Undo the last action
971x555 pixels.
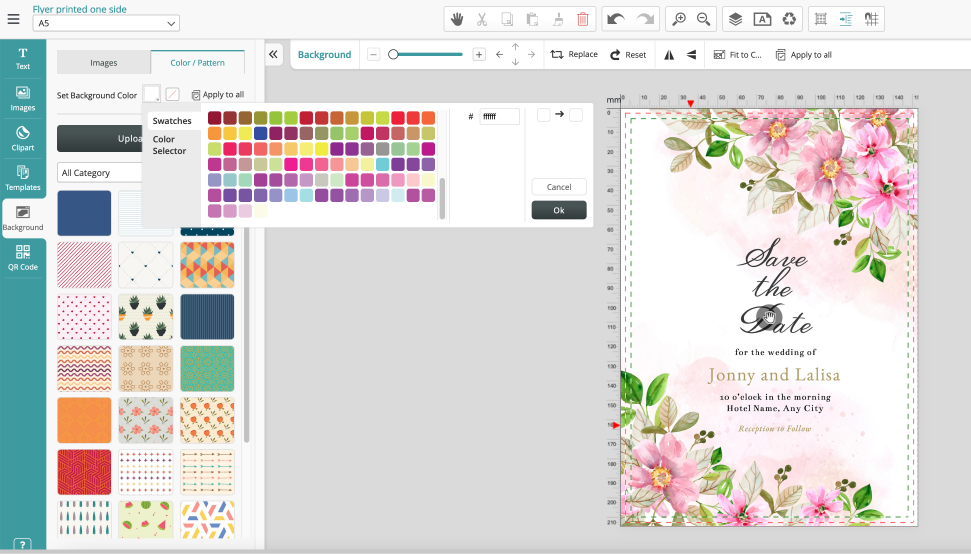coord(617,19)
